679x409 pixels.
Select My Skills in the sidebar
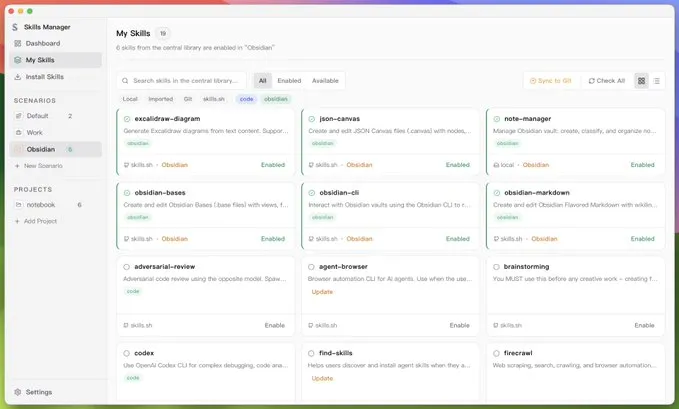tap(55, 60)
